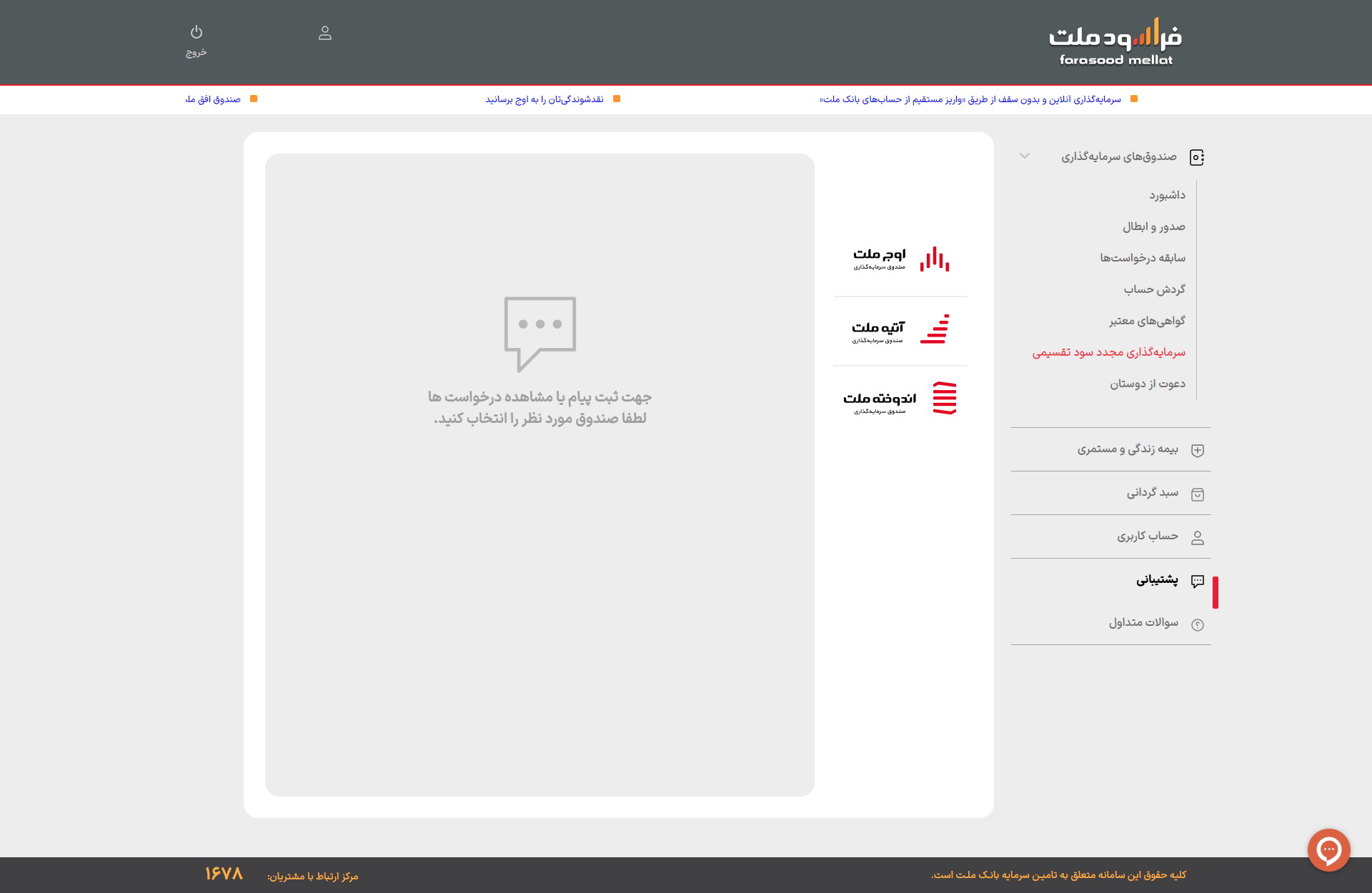Click ticker link صندوق افق مل
This screenshot has height=893, width=1372.
coord(213,99)
